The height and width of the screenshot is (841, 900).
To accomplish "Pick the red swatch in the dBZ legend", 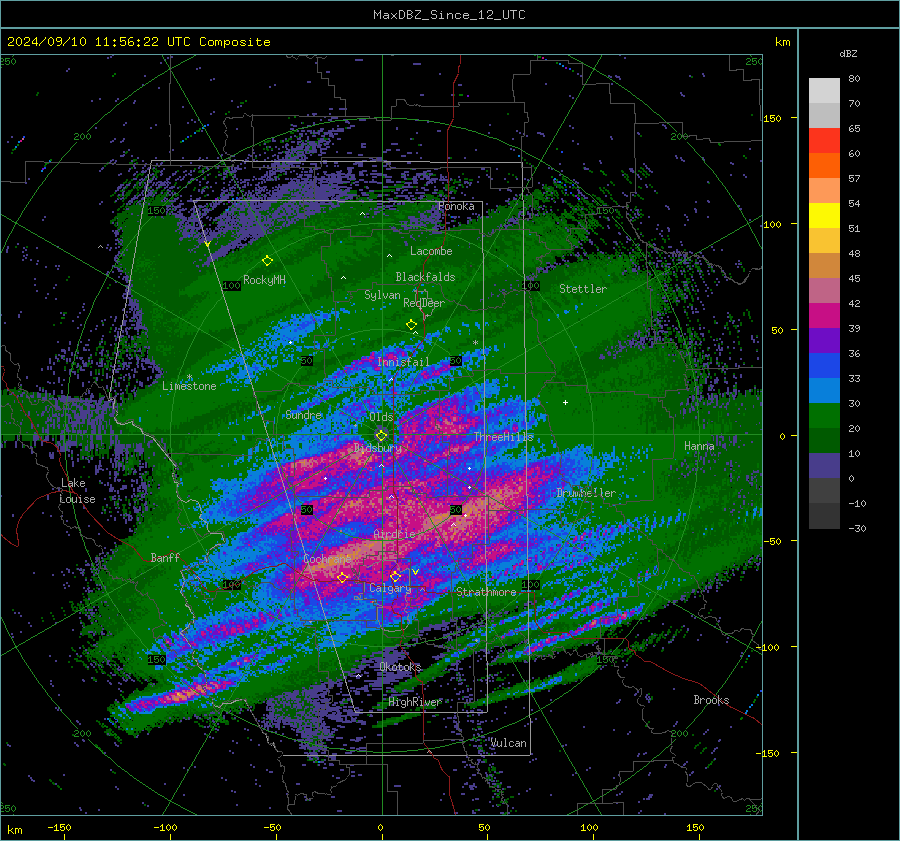I will [x=824, y=141].
